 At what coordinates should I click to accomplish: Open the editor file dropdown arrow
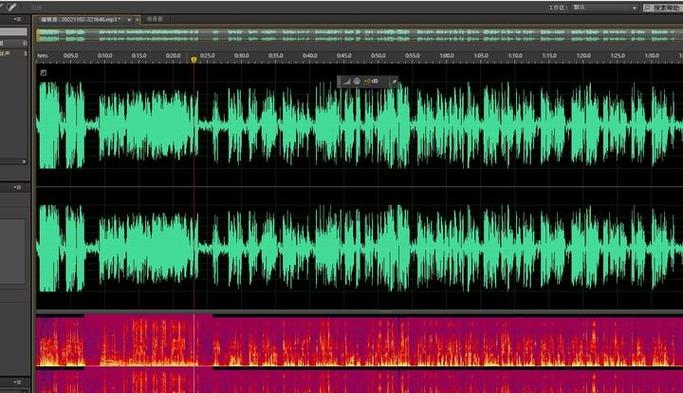click(129, 20)
